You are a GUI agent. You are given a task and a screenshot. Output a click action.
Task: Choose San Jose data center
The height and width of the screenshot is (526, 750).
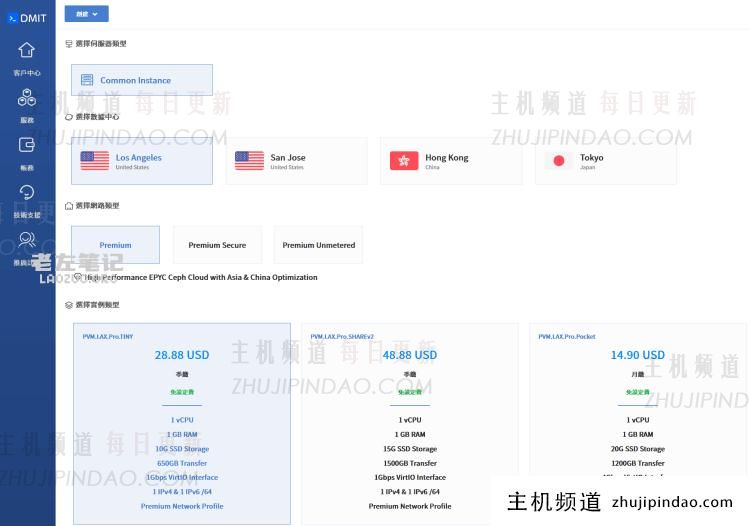[297, 161]
